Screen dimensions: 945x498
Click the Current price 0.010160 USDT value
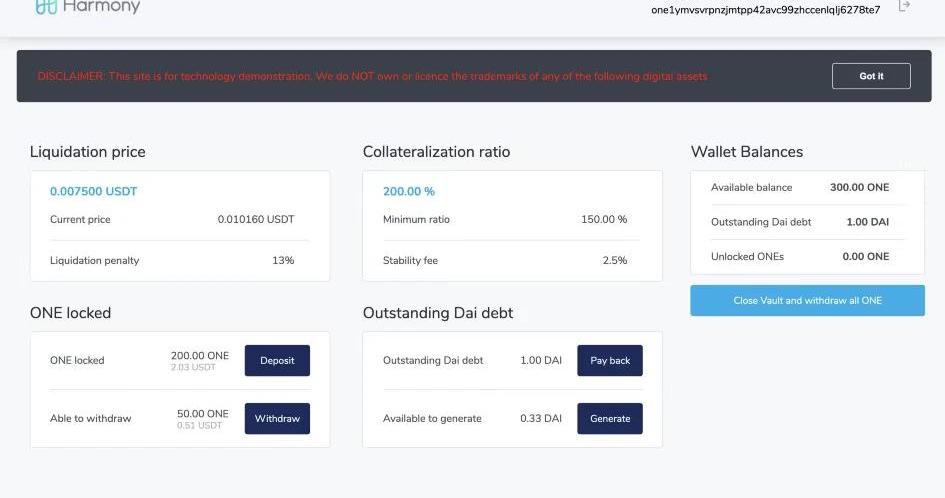coord(256,219)
